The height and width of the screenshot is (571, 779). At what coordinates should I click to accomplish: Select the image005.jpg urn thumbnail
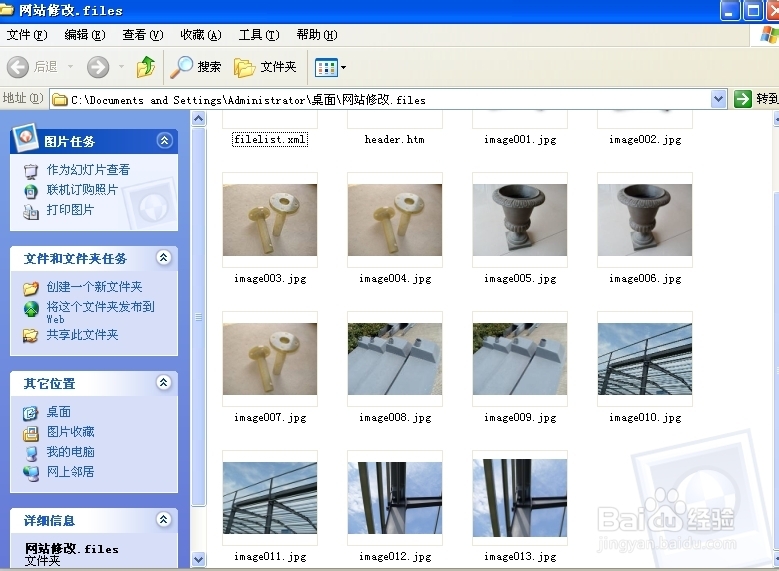(x=520, y=220)
